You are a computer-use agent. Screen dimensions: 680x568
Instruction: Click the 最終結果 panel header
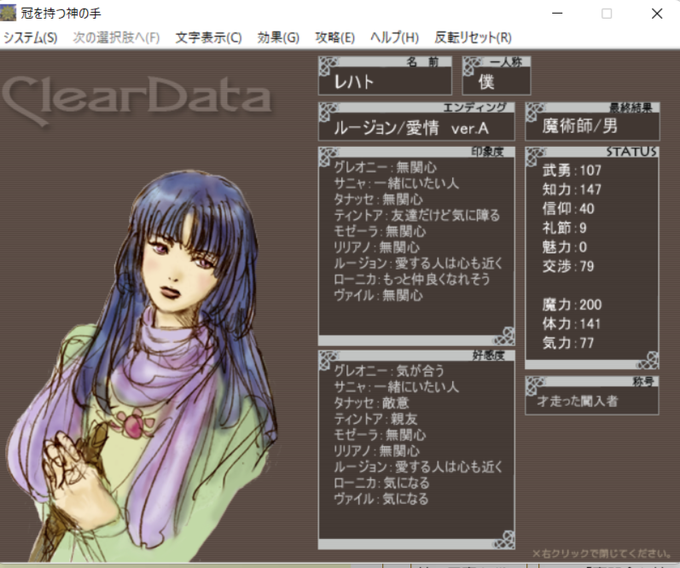(592, 107)
